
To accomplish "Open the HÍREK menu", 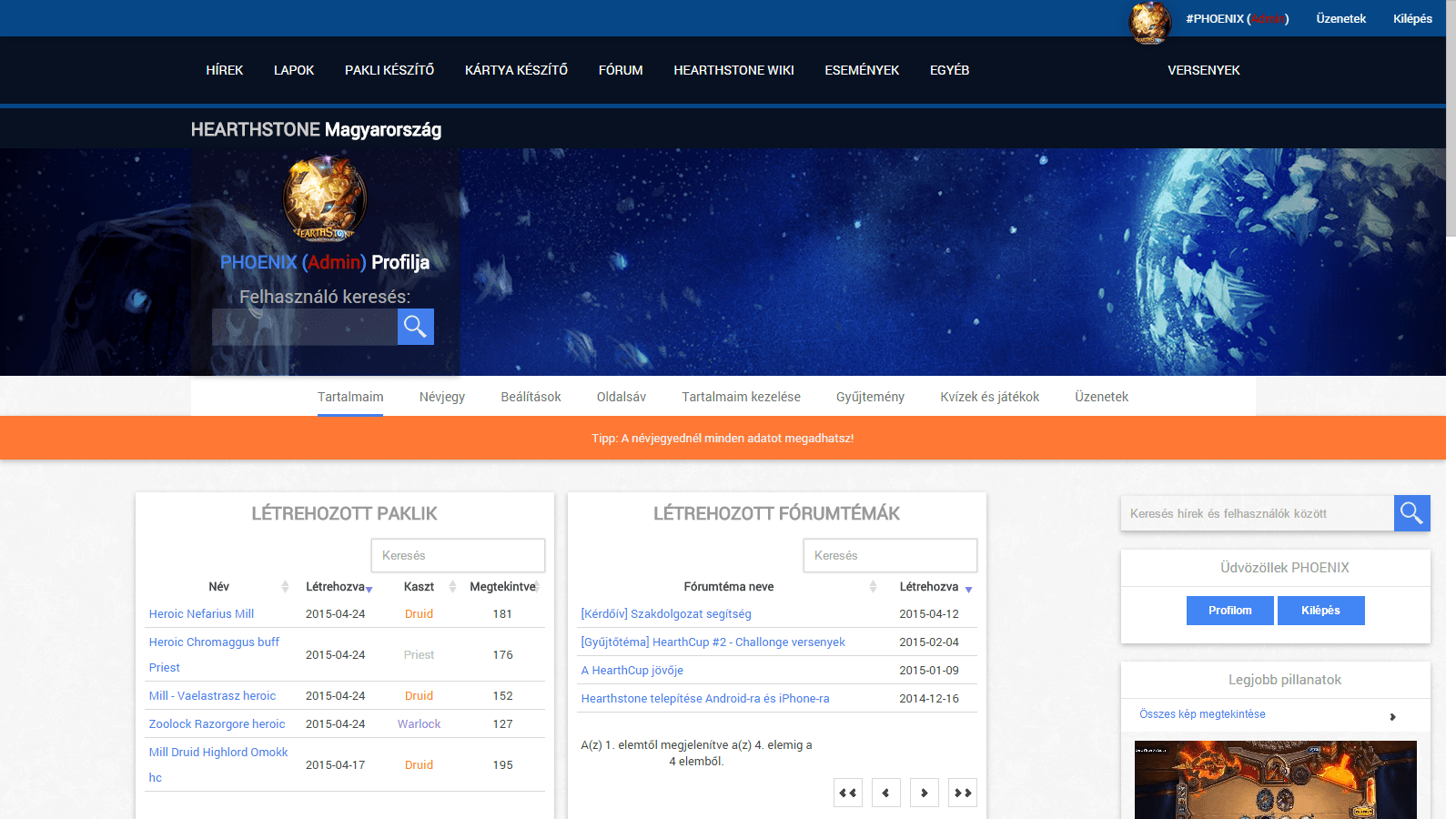I will (x=225, y=70).
